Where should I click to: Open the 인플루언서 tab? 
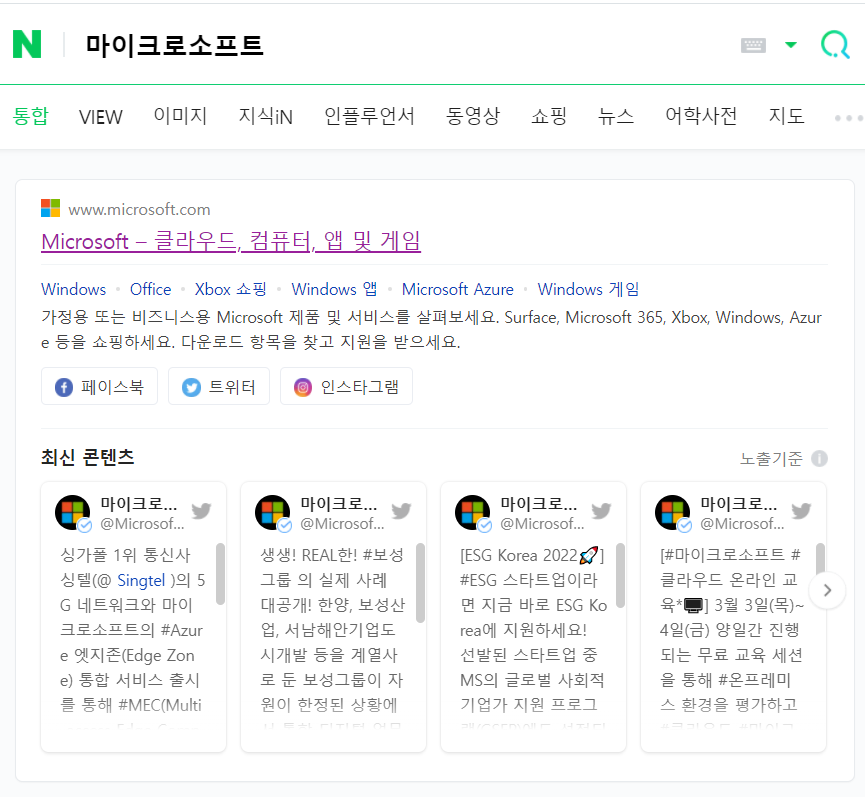369,116
